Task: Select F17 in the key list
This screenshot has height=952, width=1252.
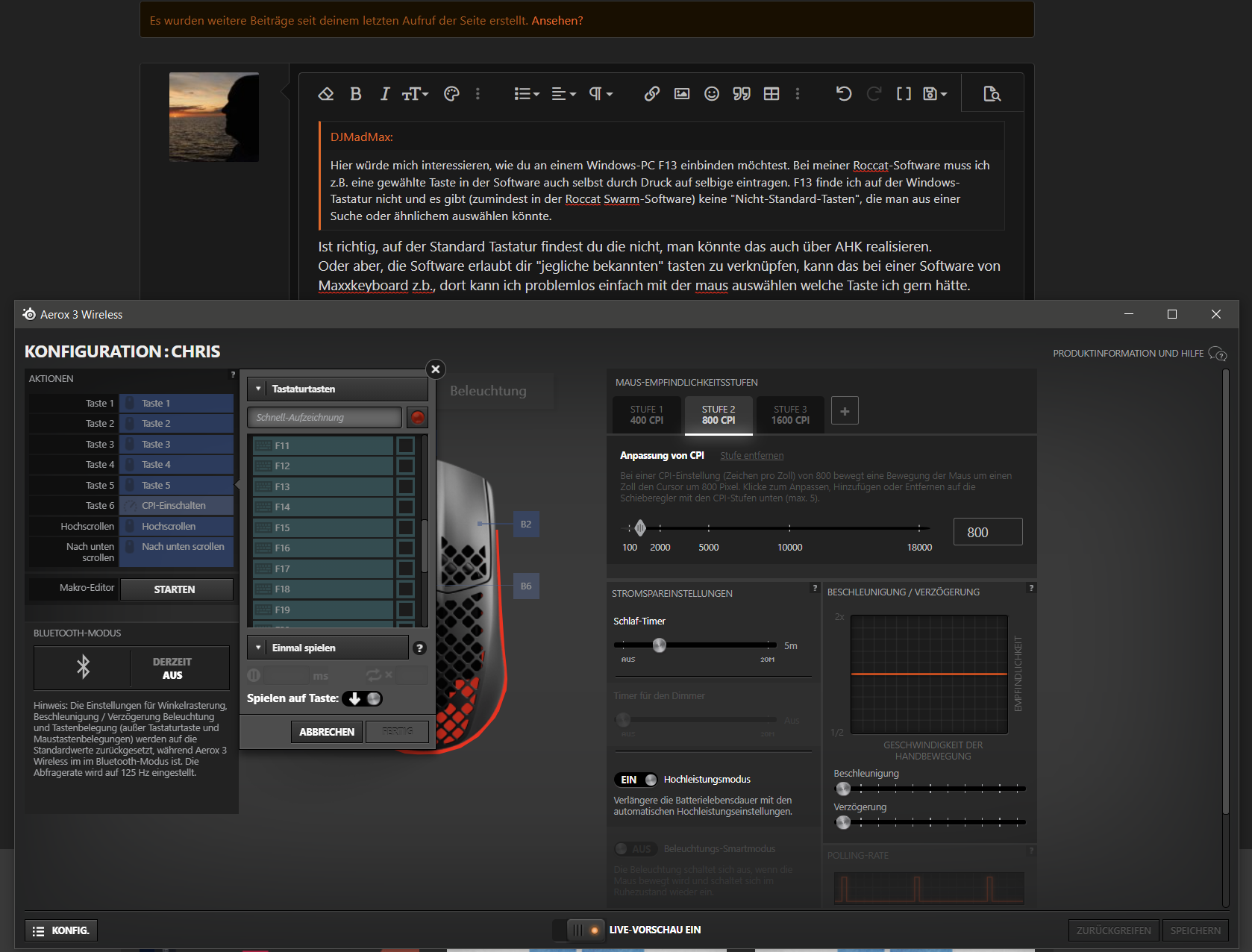Action: (323, 569)
